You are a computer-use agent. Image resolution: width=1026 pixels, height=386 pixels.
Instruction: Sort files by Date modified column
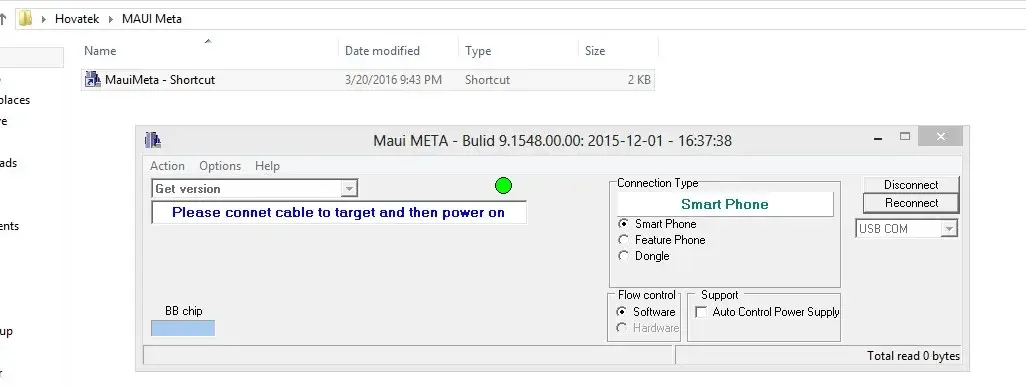pyautogui.click(x=382, y=50)
